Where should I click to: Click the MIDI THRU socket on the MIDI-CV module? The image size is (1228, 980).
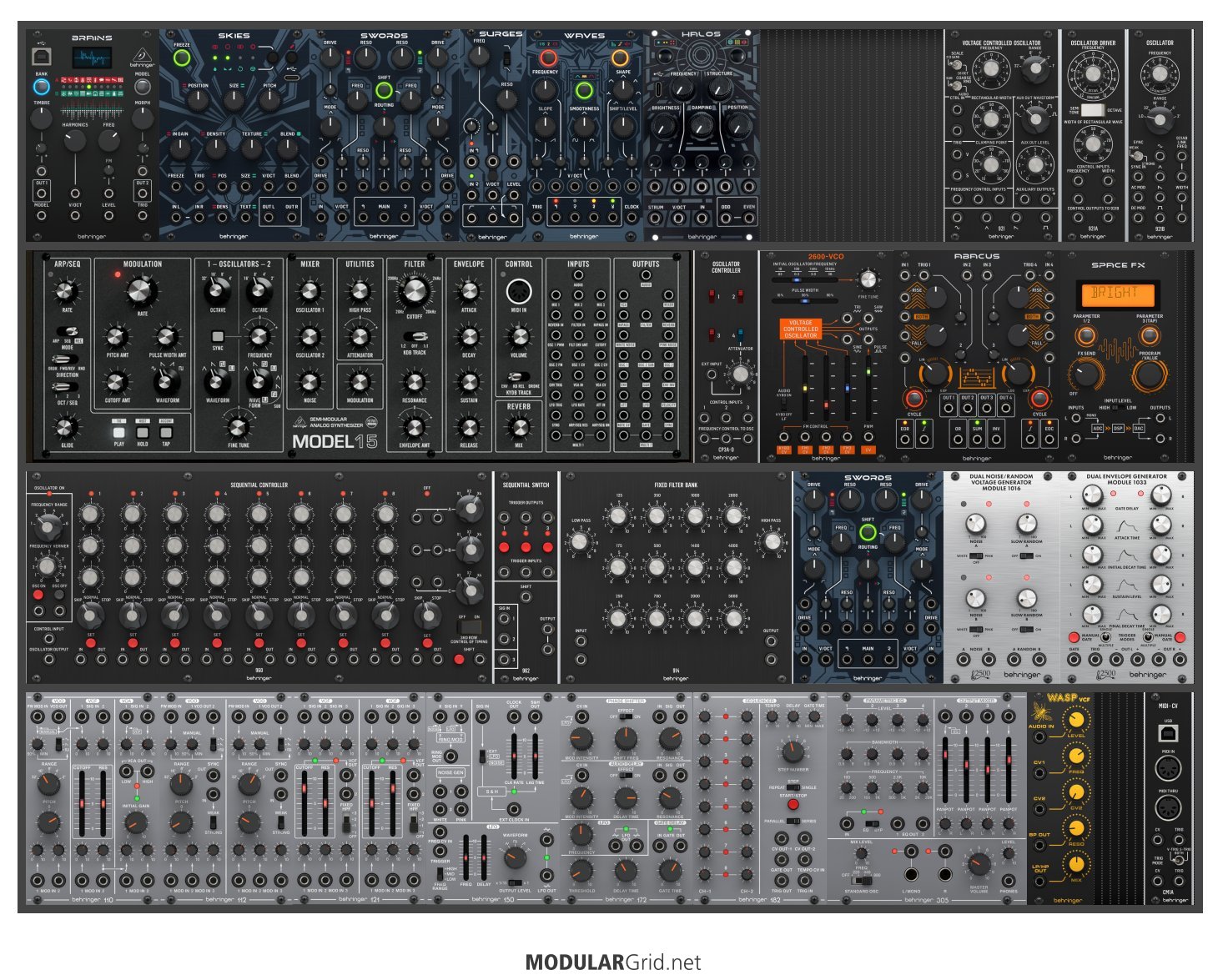(1167, 807)
